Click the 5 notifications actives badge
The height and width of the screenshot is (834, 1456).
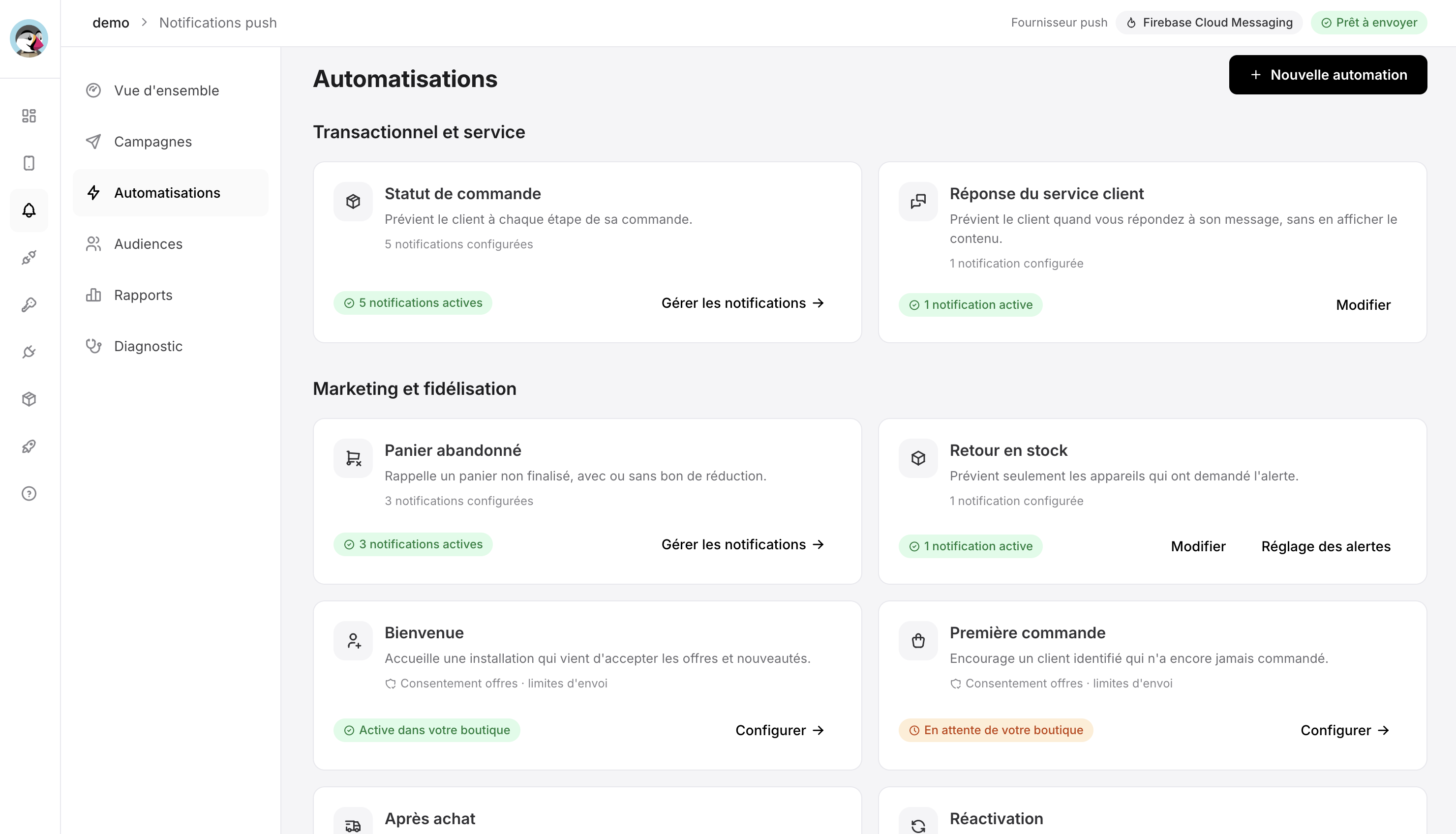[x=412, y=303]
